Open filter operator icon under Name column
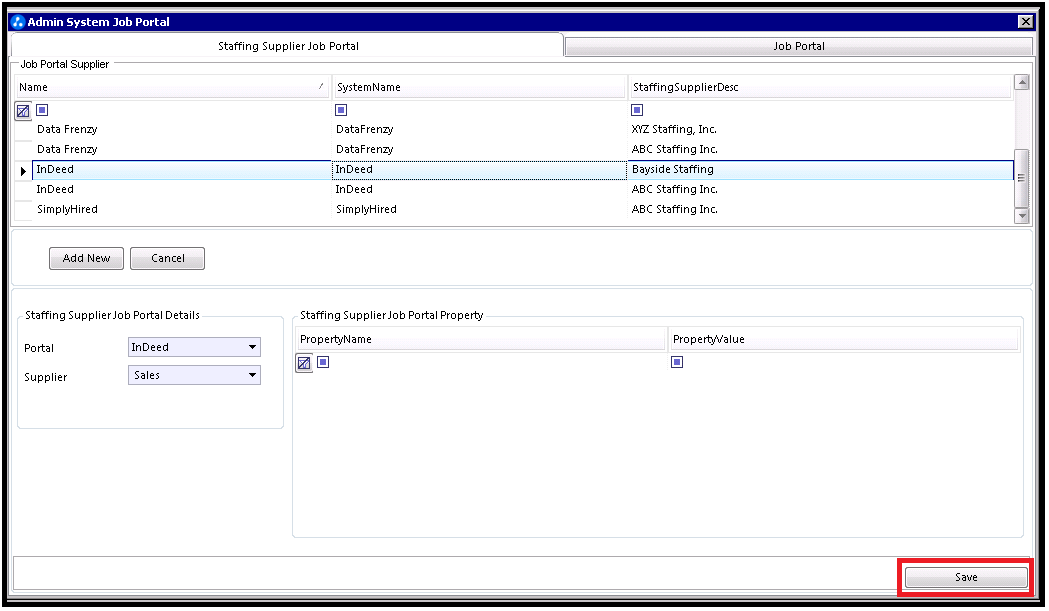Image resolution: width=1049 pixels, height=611 pixels. 42,110
